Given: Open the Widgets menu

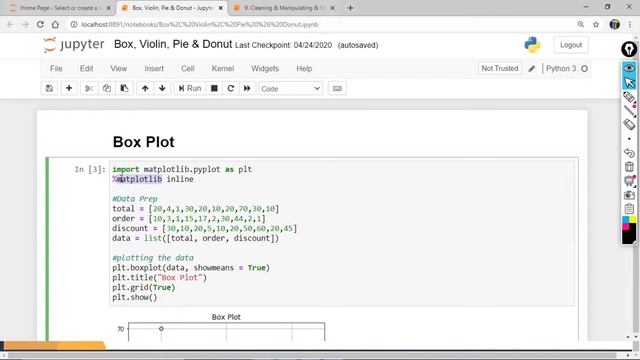Looking at the screenshot, I should pos(265,69).
